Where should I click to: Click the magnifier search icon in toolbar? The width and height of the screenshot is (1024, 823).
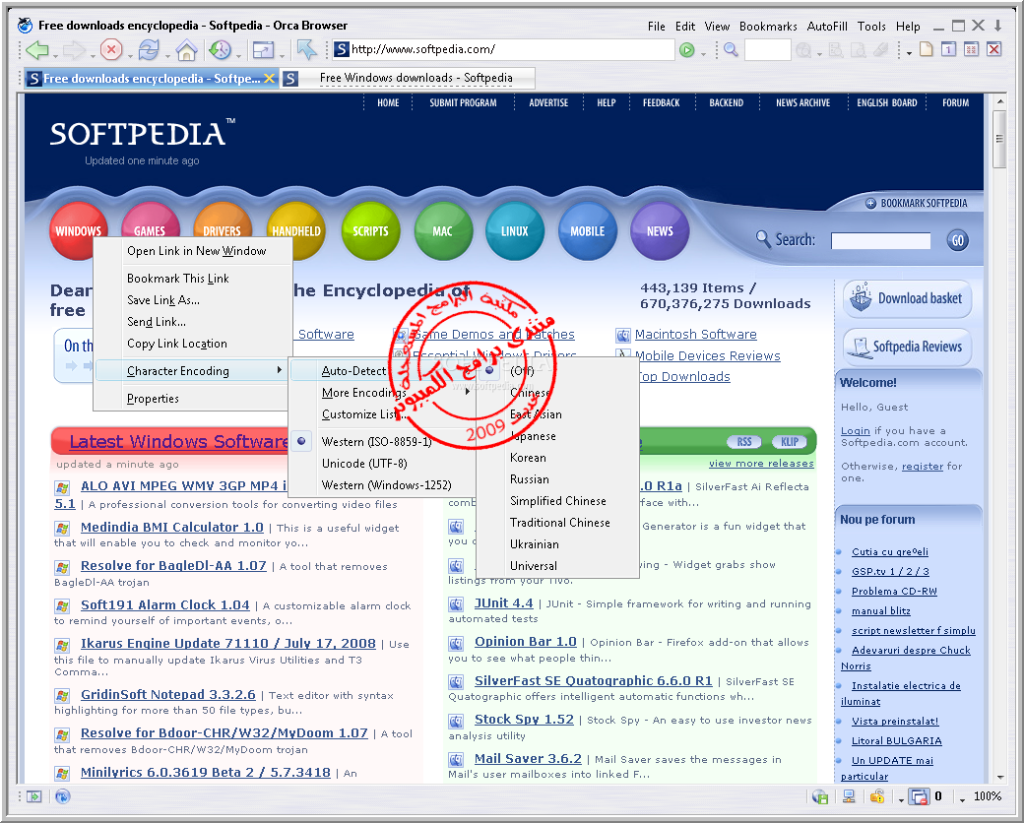pos(731,50)
